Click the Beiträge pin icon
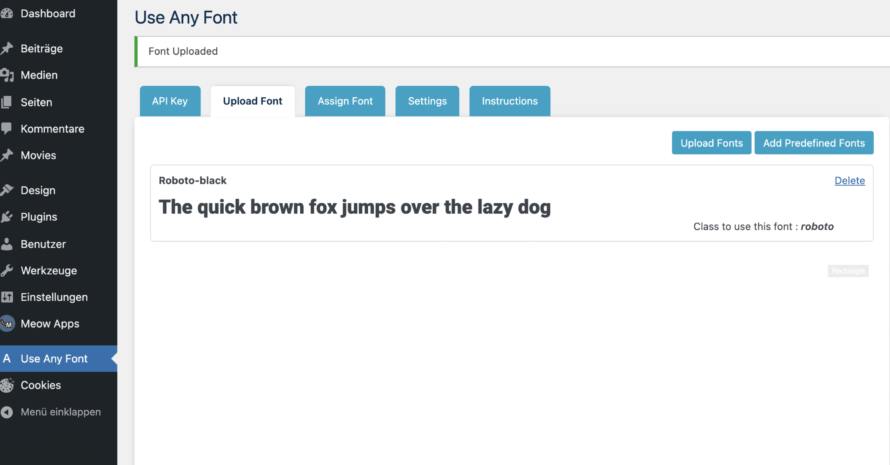The image size is (890, 465). 7,48
